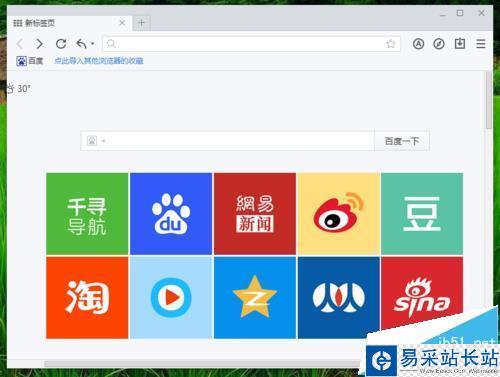Click the import bookmarks link
500x377 pixels.
[x=99, y=61]
